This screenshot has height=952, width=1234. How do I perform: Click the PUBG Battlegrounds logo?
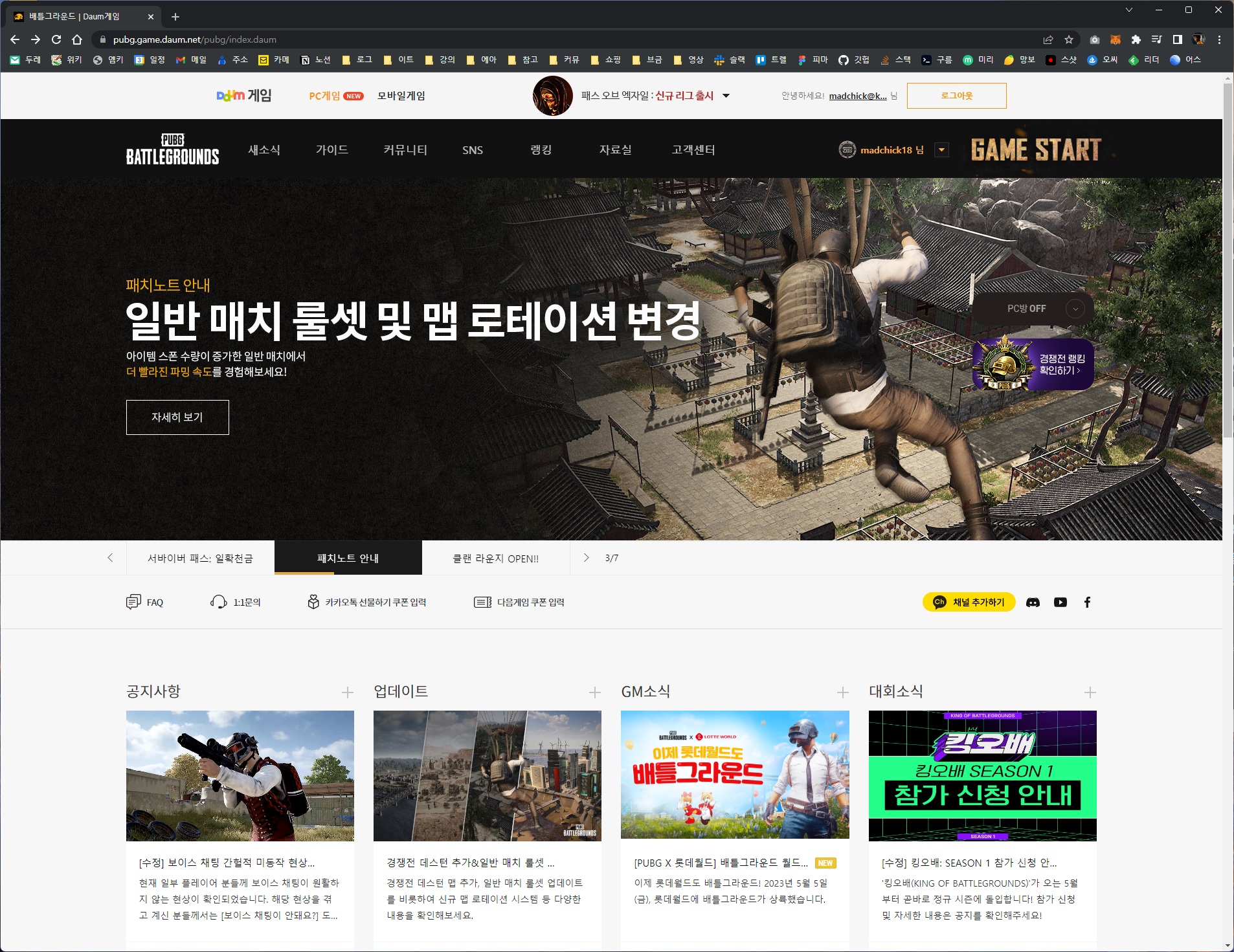[x=172, y=149]
